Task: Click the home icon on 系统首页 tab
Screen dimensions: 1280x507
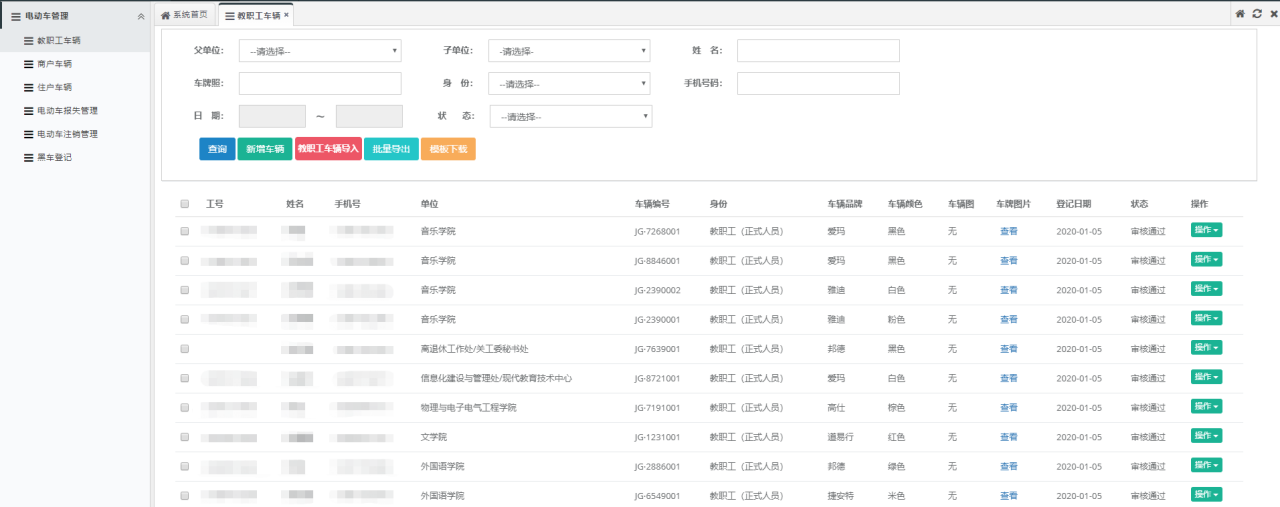Action: point(166,15)
